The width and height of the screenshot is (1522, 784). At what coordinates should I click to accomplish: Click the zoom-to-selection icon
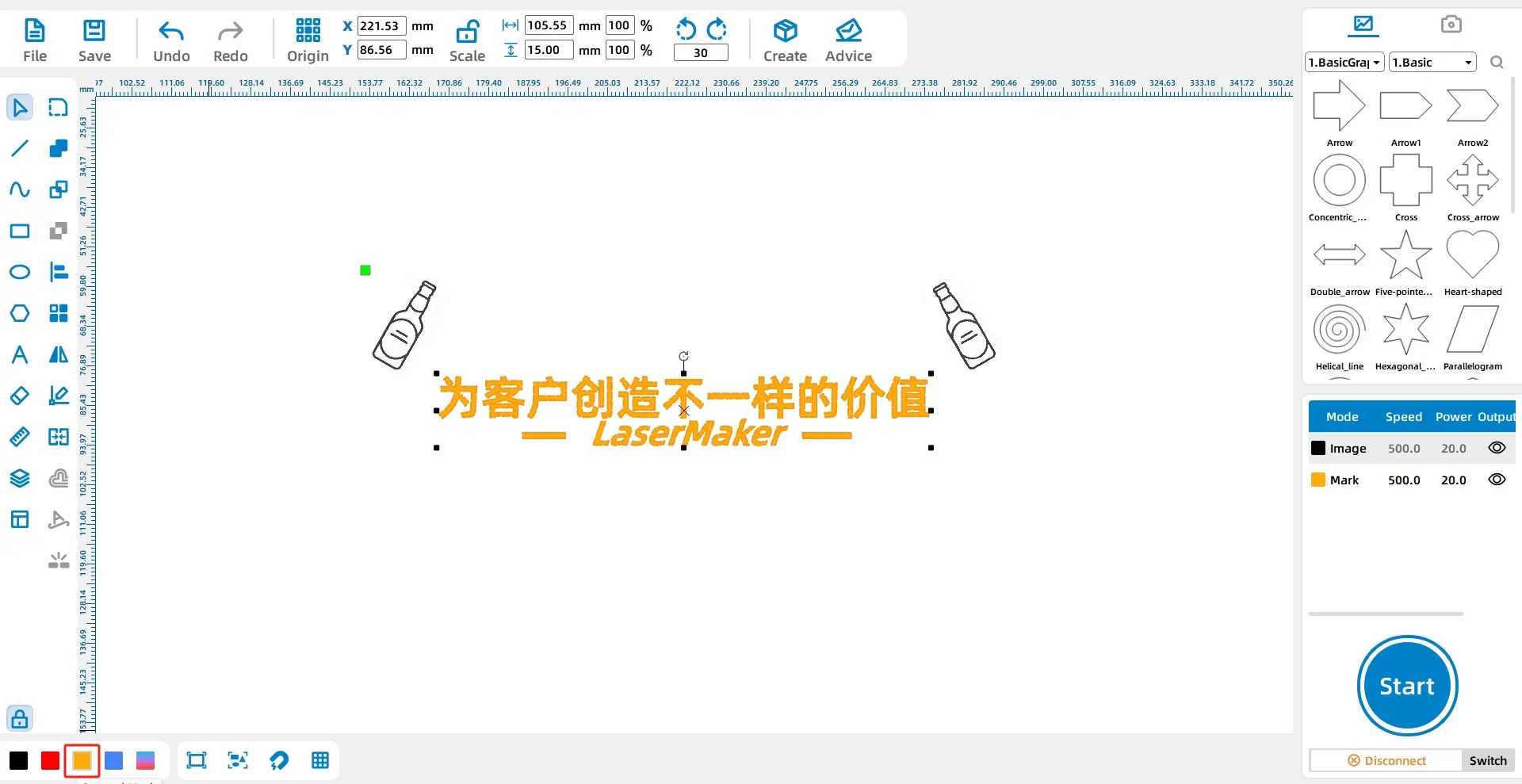[238, 761]
